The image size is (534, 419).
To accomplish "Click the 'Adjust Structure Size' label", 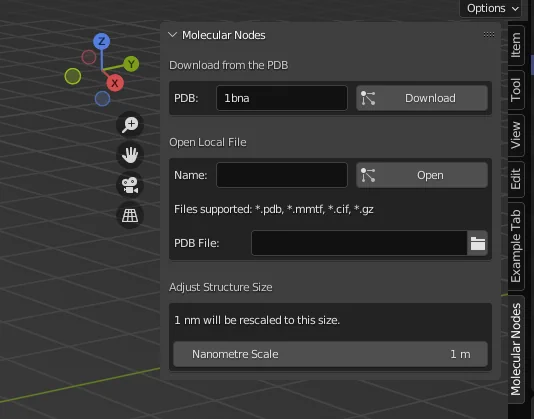I will 221,287.
